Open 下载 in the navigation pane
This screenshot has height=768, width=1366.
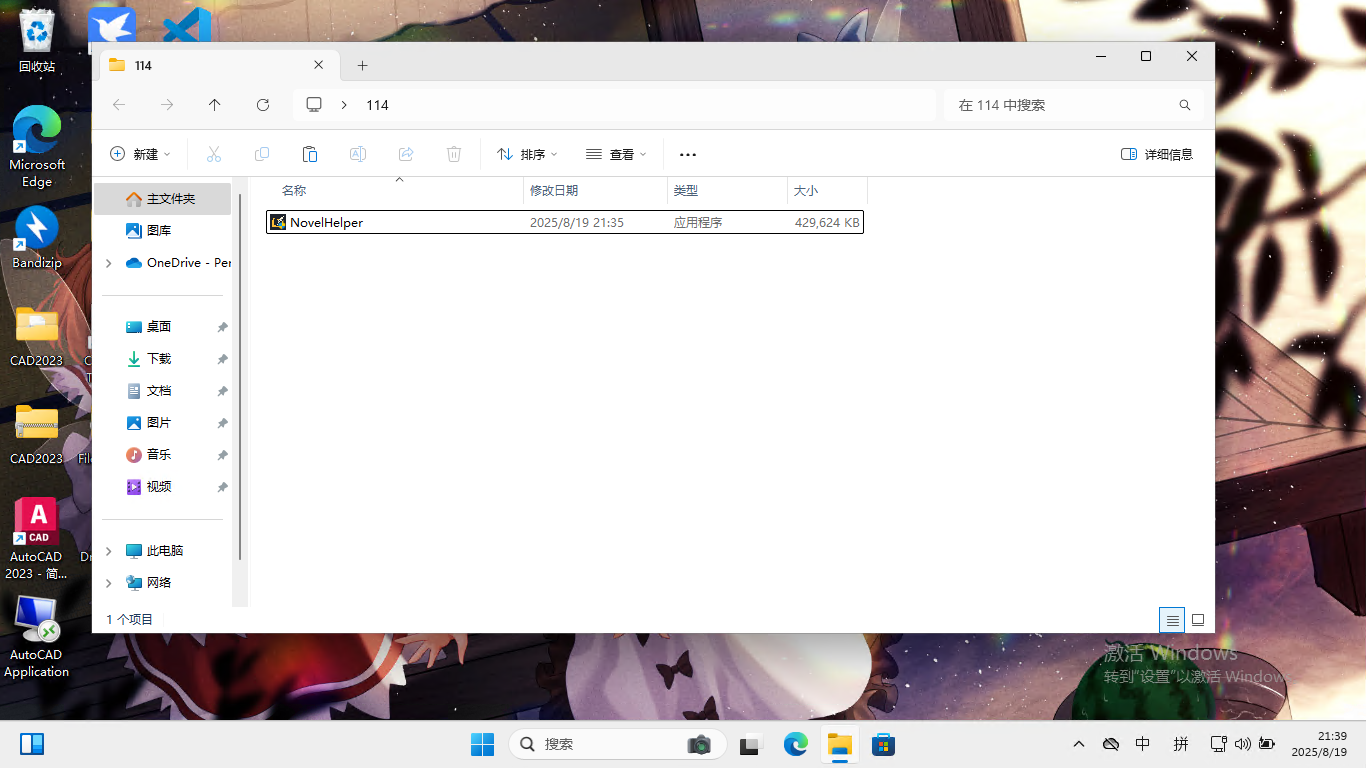pos(159,359)
